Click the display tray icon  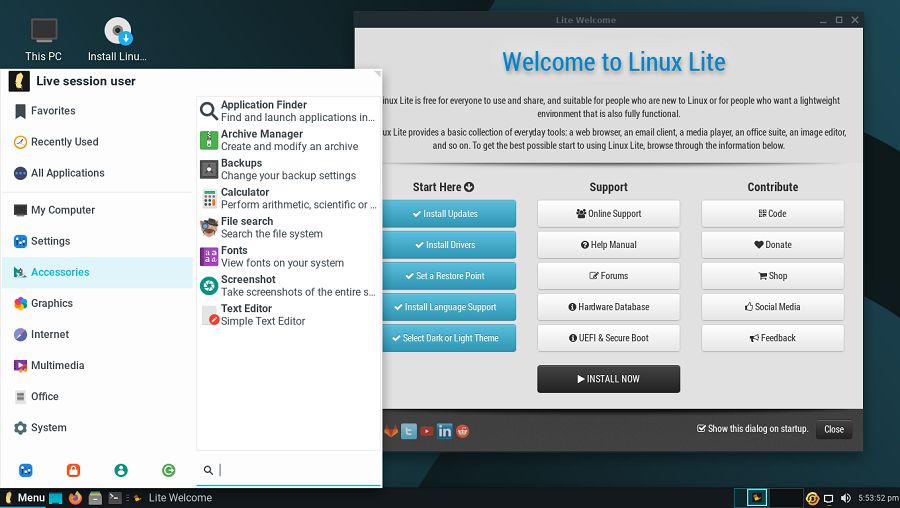(x=829, y=498)
